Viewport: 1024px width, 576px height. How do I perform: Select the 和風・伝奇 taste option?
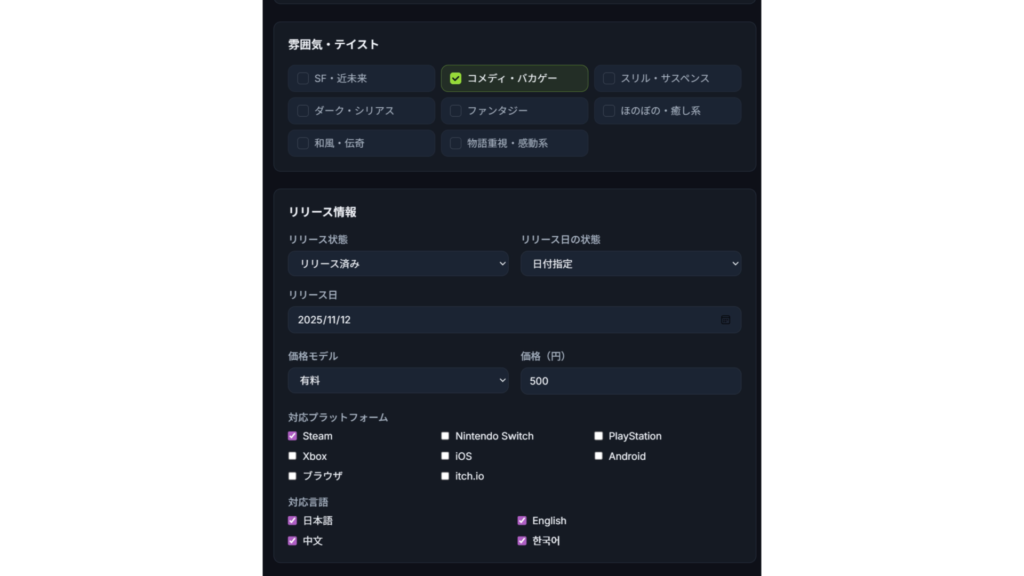tap(303, 143)
